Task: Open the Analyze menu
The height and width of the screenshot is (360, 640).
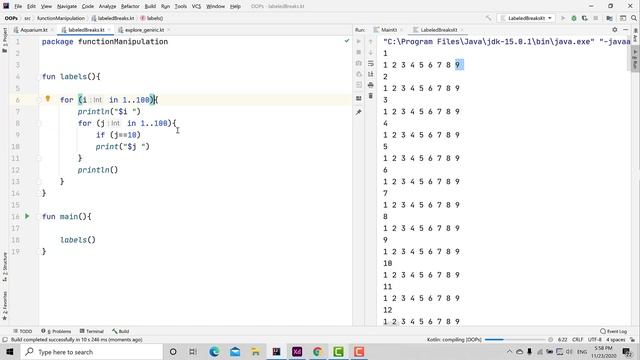Action: pos(107,7)
